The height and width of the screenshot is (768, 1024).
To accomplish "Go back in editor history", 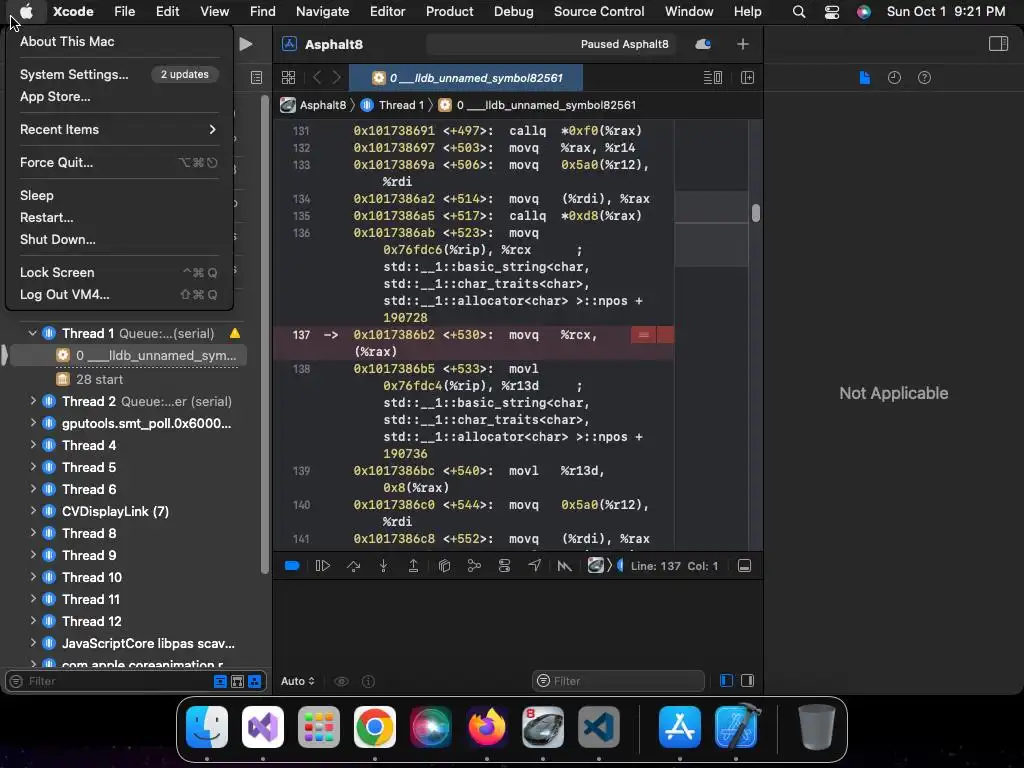I will (317, 78).
